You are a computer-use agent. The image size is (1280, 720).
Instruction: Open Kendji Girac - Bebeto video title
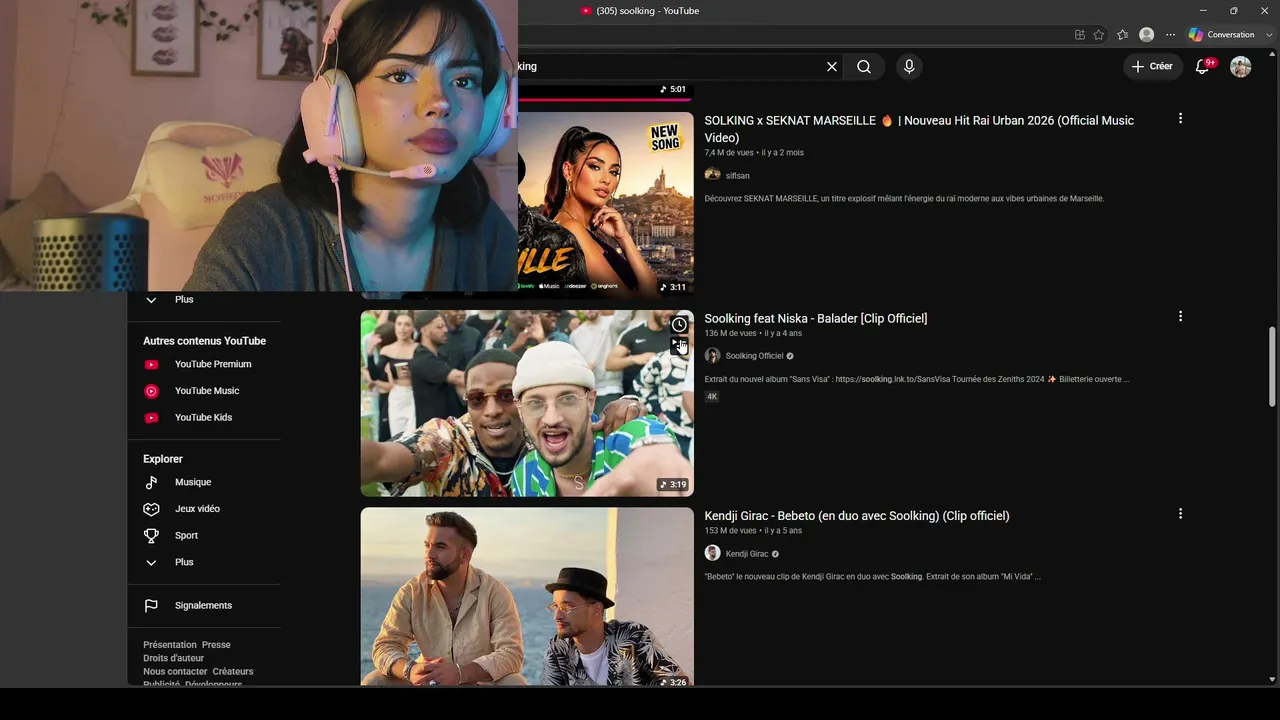coord(857,516)
